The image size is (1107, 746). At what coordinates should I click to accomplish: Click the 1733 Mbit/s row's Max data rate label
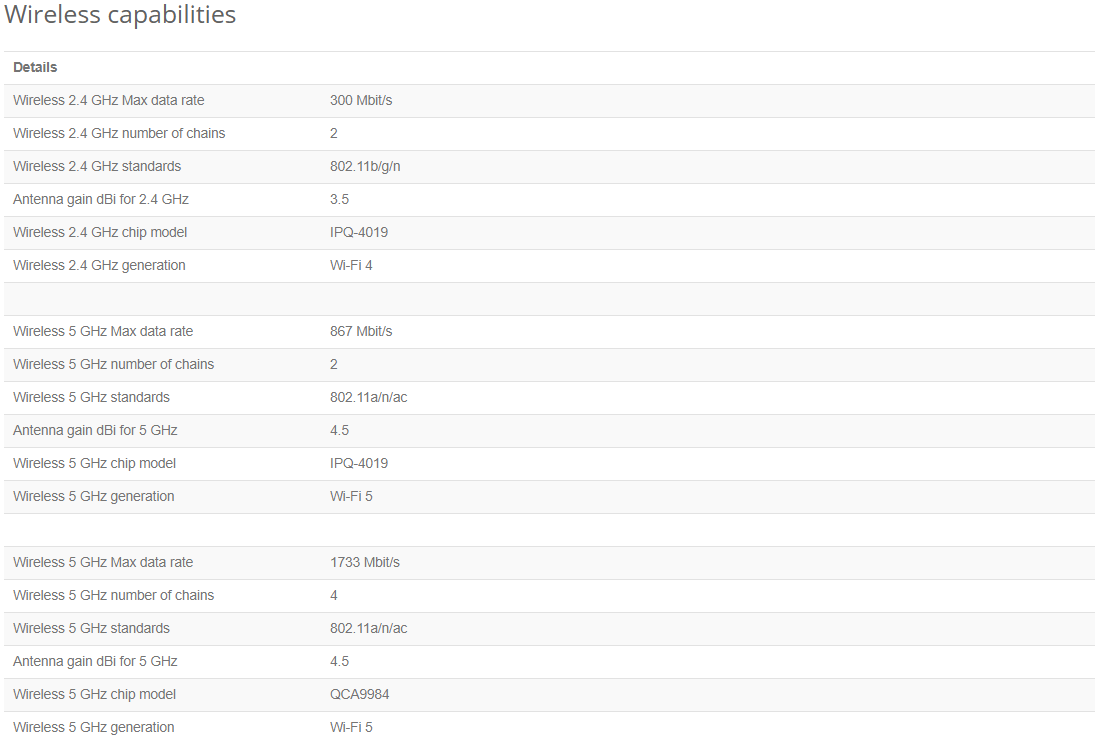click(103, 563)
